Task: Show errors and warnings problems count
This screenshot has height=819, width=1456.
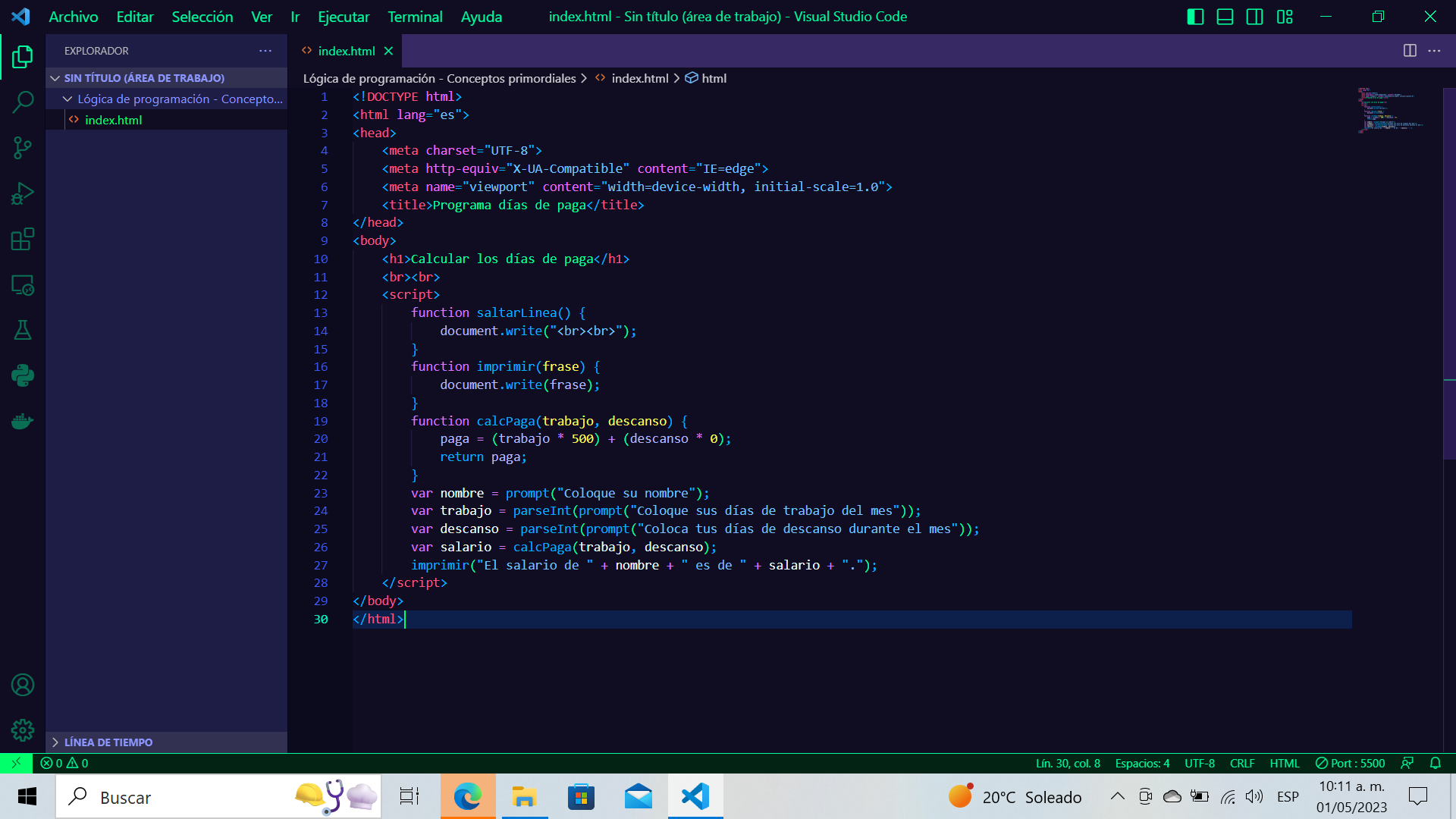Action: (64, 763)
